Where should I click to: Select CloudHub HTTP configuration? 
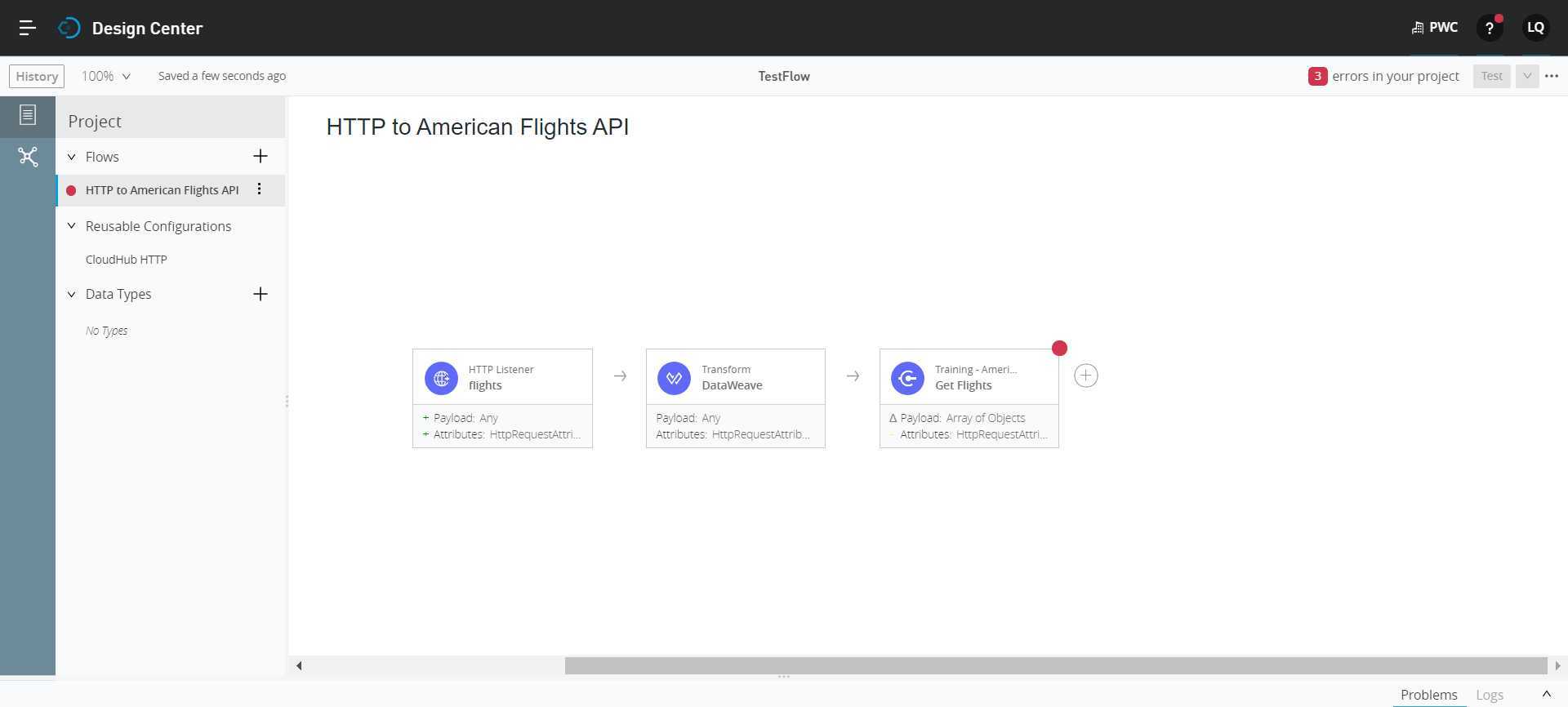point(126,260)
